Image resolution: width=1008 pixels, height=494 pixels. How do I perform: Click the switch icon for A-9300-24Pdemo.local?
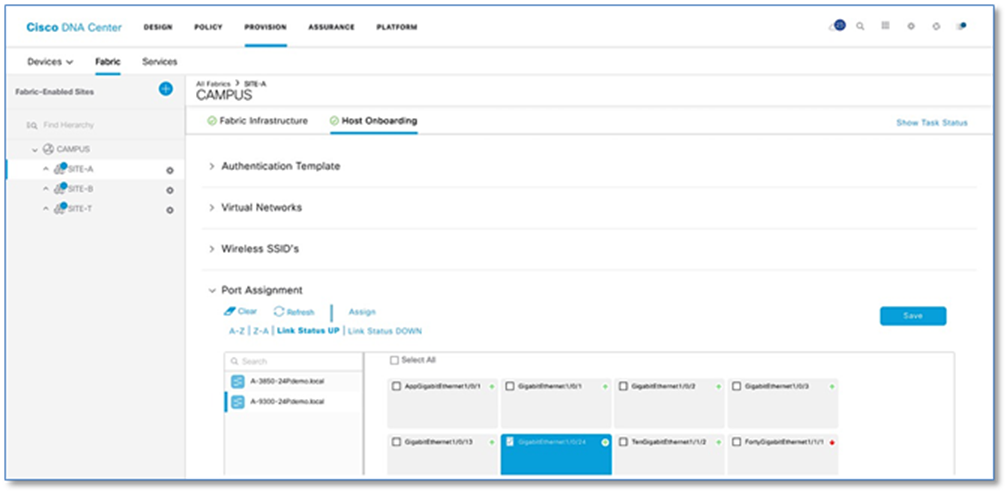click(238, 402)
